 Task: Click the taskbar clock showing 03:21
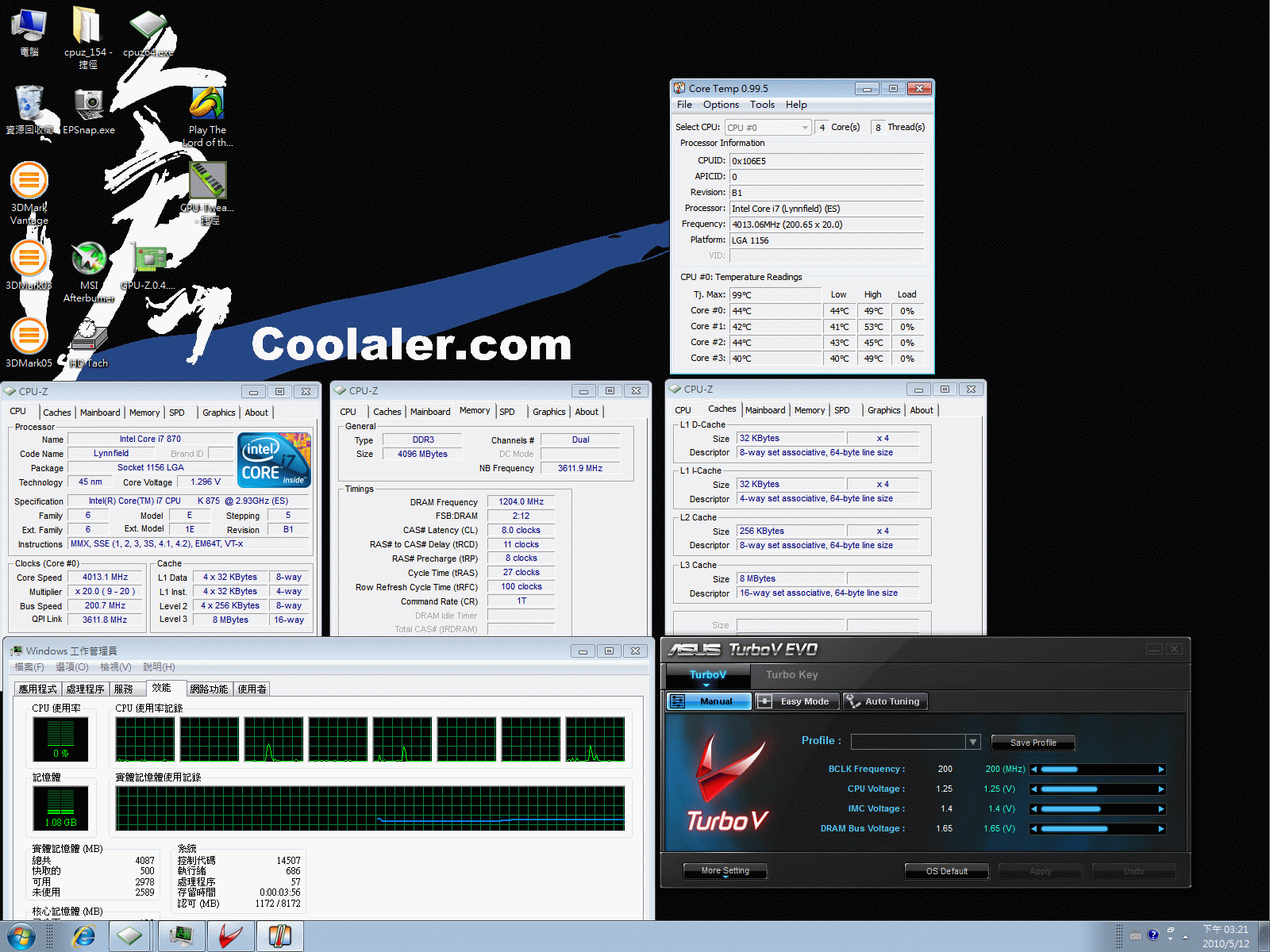pyautogui.click(x=1226, y=937)
